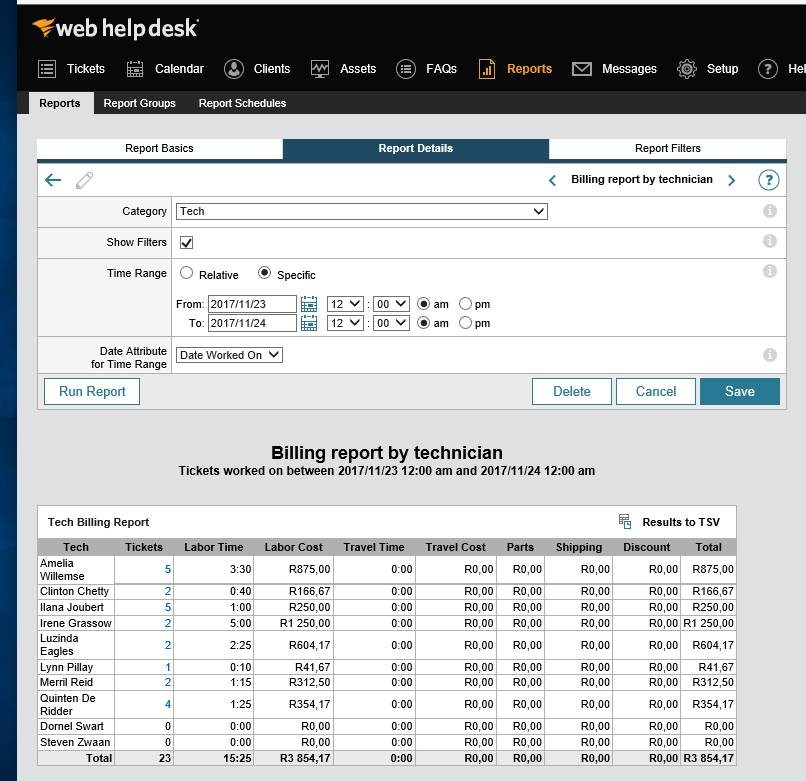Click the Save button
806x781 pixels.
tap(740, 391)
